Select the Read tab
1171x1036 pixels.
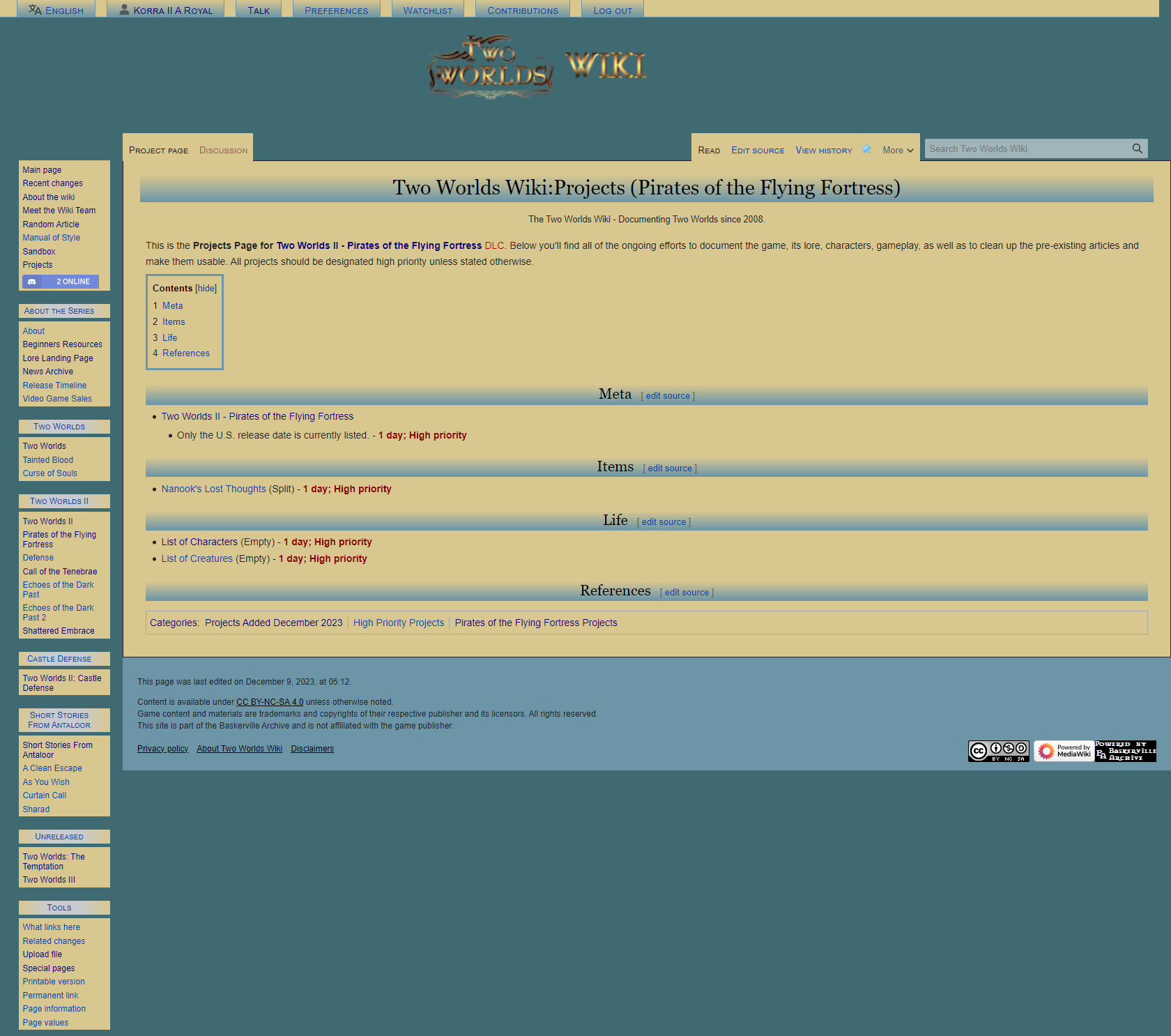tap(709, 151)
